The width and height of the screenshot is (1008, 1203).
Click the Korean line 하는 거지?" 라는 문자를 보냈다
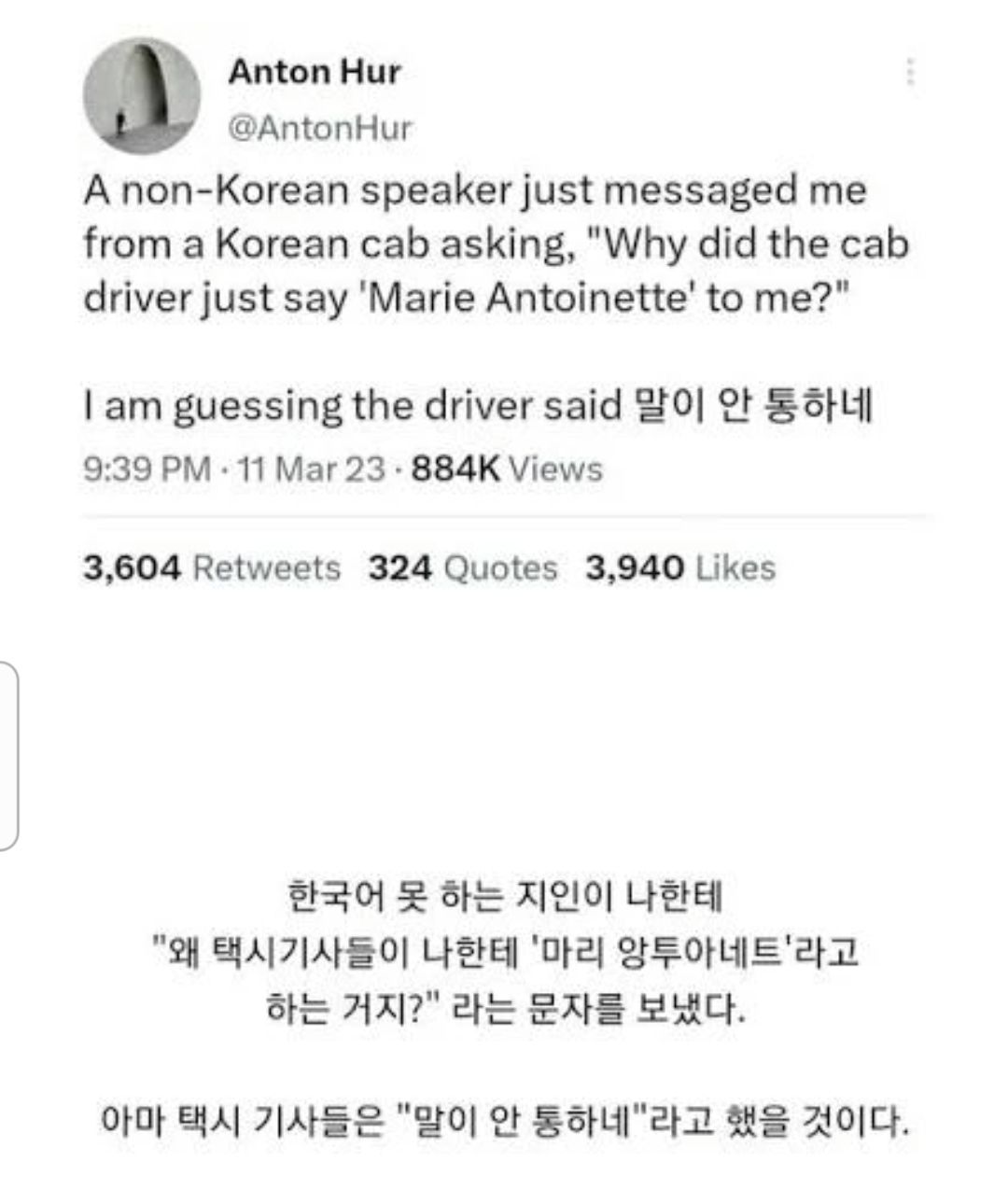point(504,1009)
